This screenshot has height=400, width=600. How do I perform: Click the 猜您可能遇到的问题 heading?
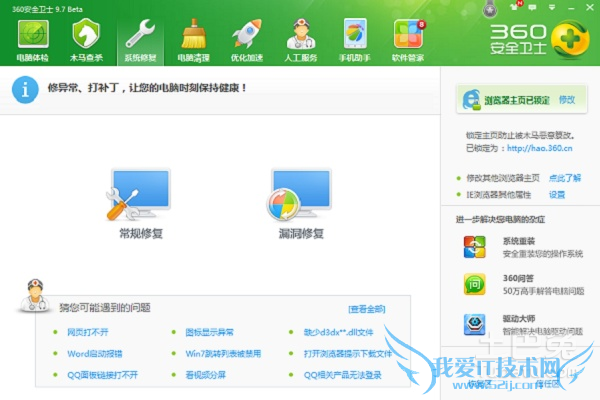[105, 308]
